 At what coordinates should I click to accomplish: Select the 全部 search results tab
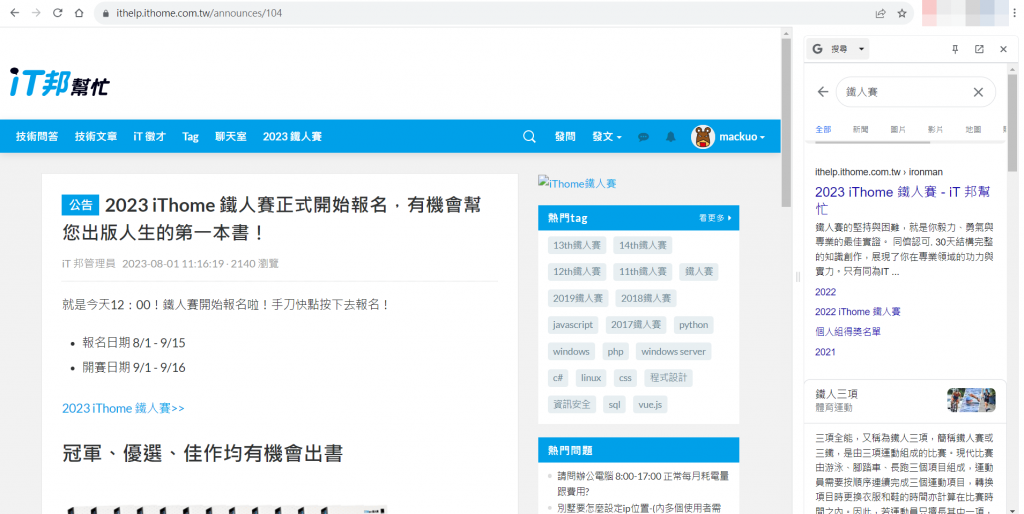(823, 129)
